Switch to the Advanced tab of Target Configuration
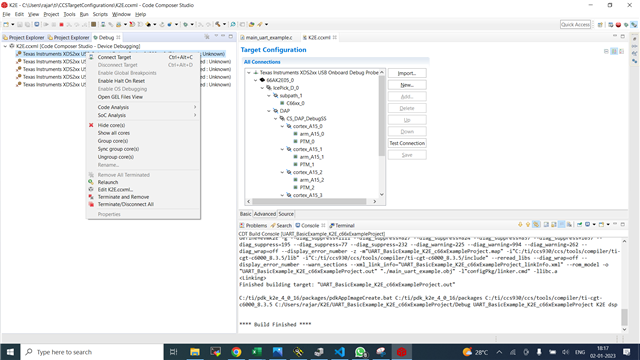Screen dimensions: 640x360 click(264, 214)
